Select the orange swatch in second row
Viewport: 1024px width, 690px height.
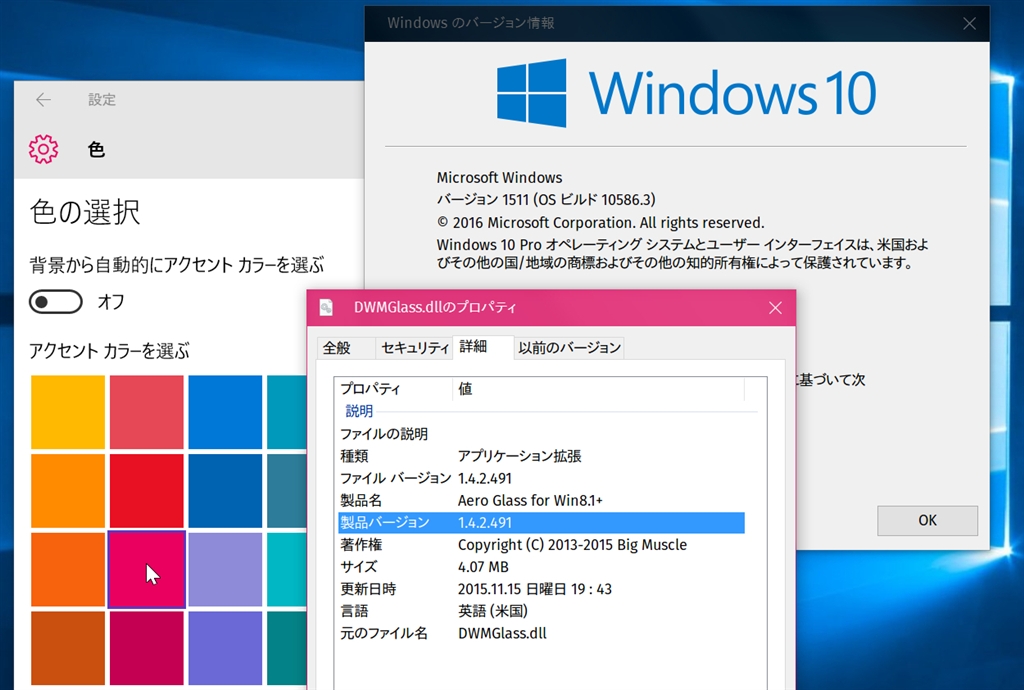68,491
